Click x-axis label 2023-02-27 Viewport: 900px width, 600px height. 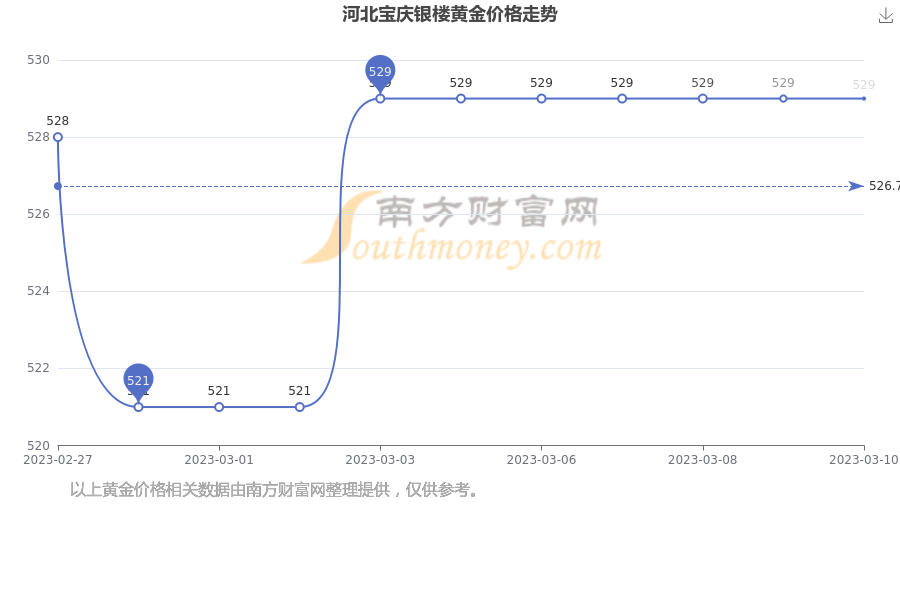pyautogui.click(x=58, y=460)
